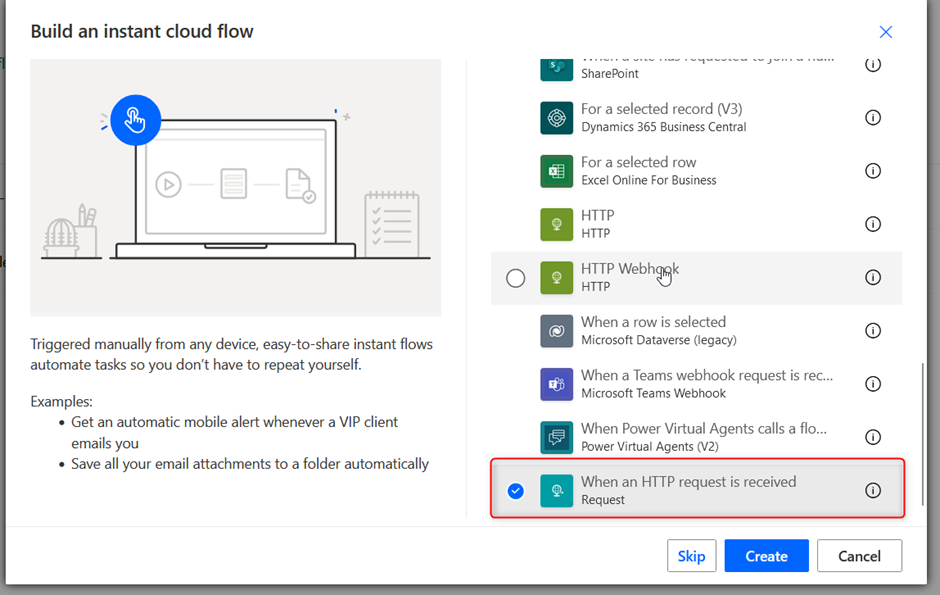
Task: Click the Dynamics 365 Business Central icon
Action: pos(556,118)
